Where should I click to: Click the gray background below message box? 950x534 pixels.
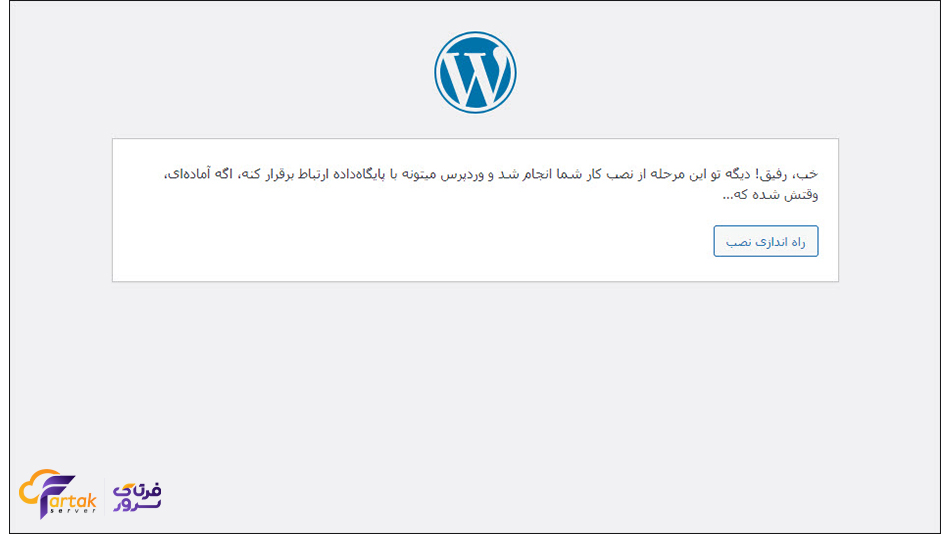(475, 400)
